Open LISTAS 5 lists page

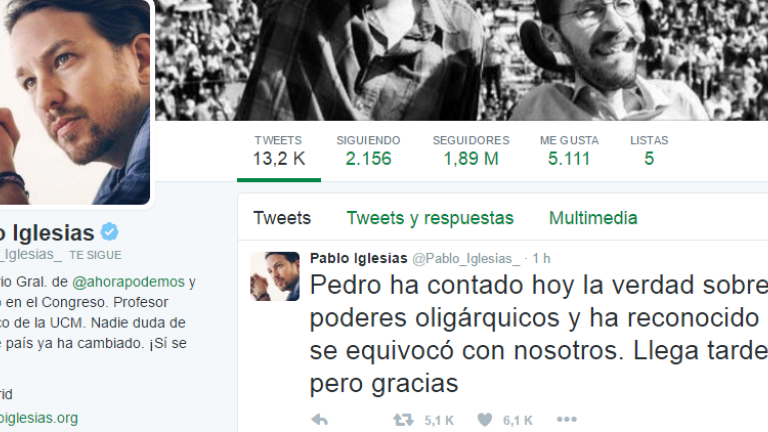tap(649, 151)
